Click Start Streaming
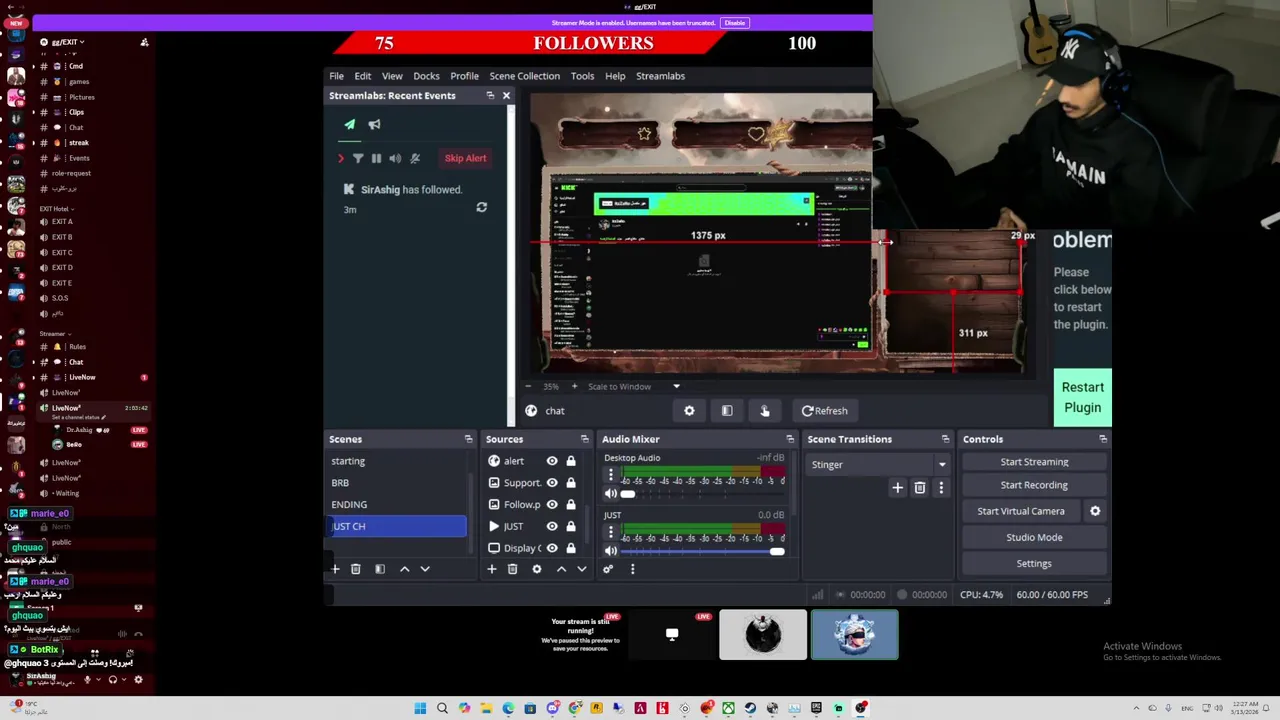Screen dimensions: 1280x720 click(1034, 462)
